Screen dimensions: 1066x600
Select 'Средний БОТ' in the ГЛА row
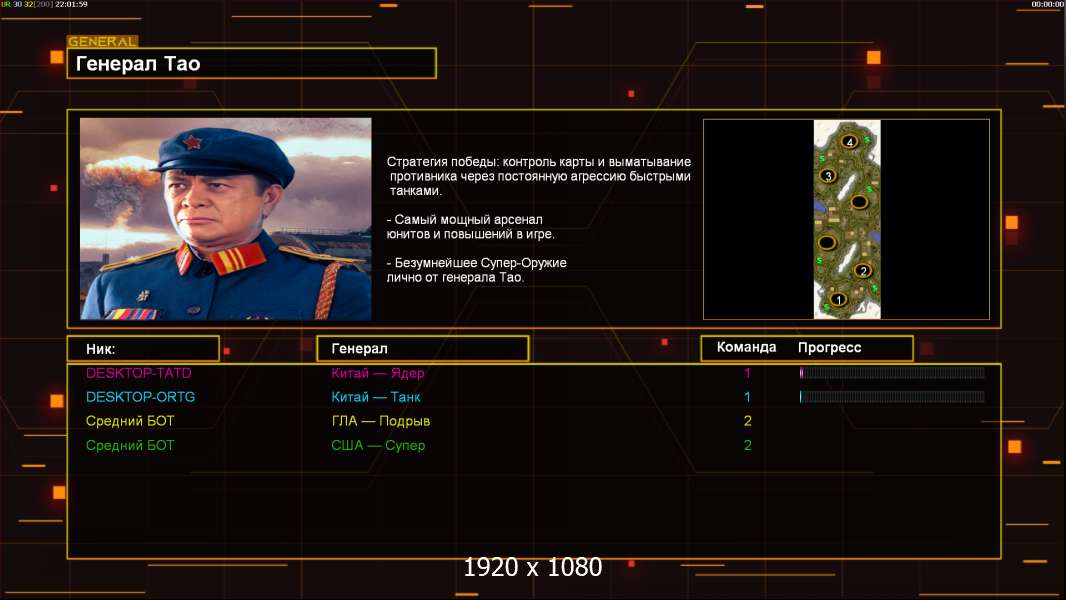130,421
